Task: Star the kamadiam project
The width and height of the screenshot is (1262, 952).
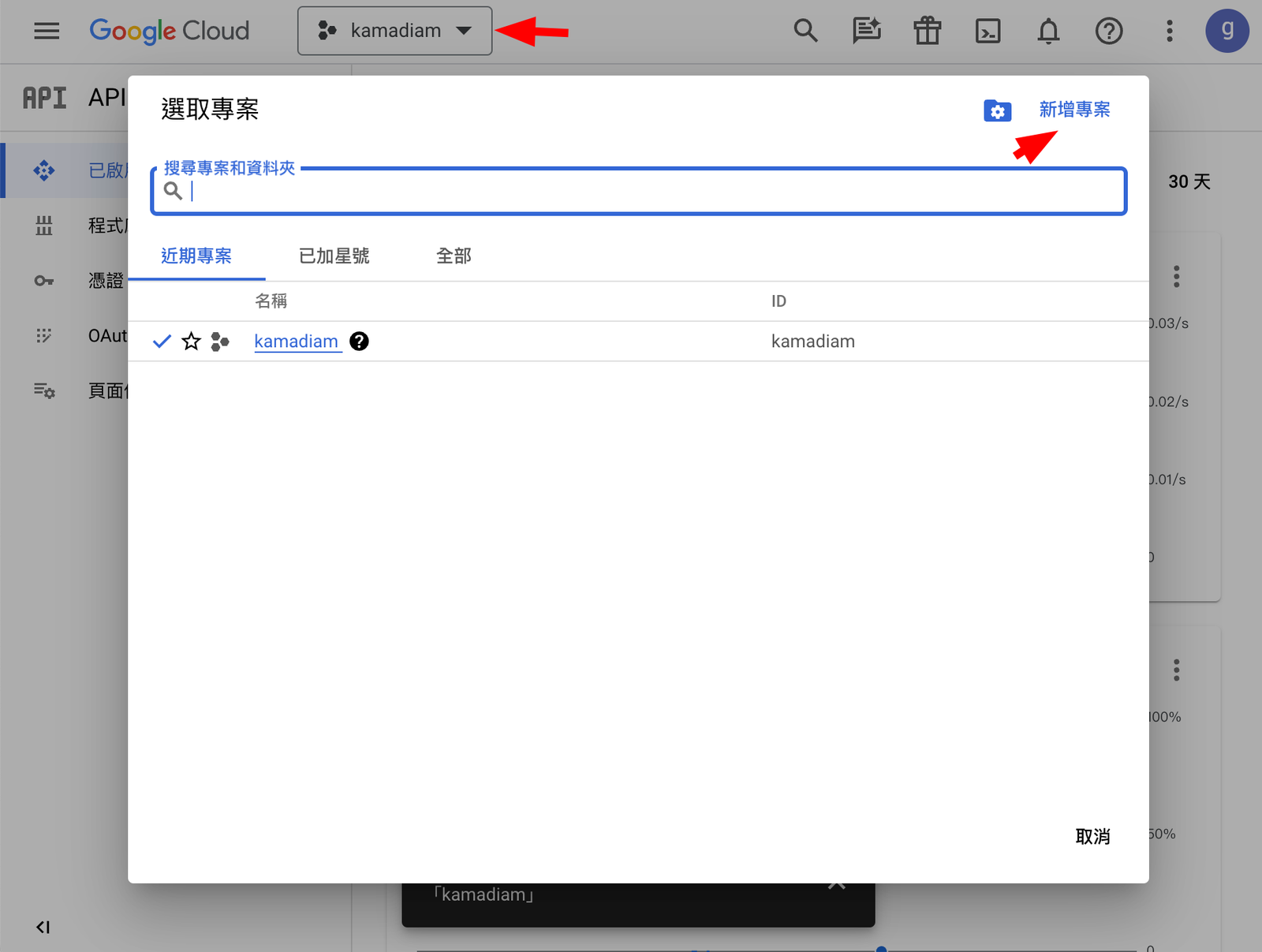Action: coord(191,342)
